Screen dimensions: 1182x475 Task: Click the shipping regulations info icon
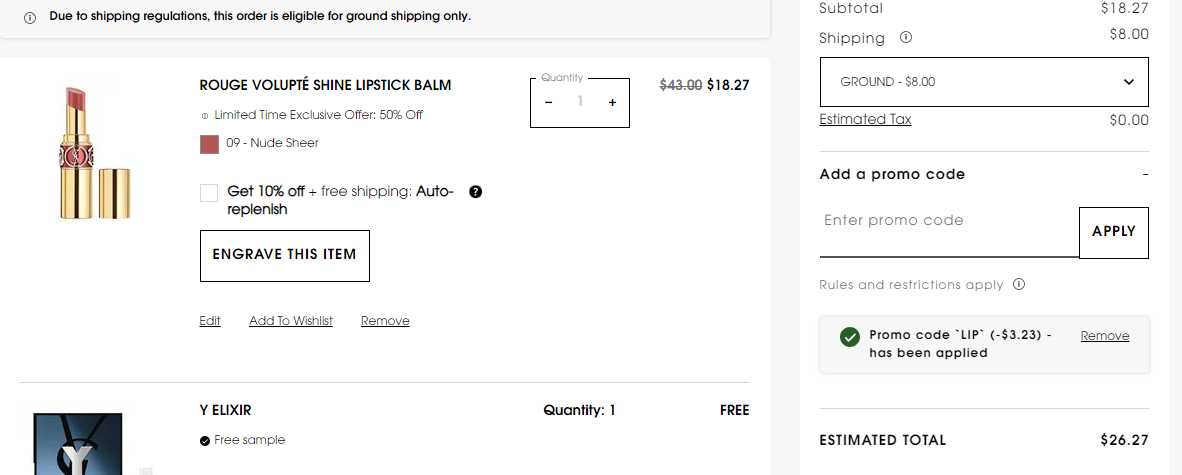tap(30, 17)
